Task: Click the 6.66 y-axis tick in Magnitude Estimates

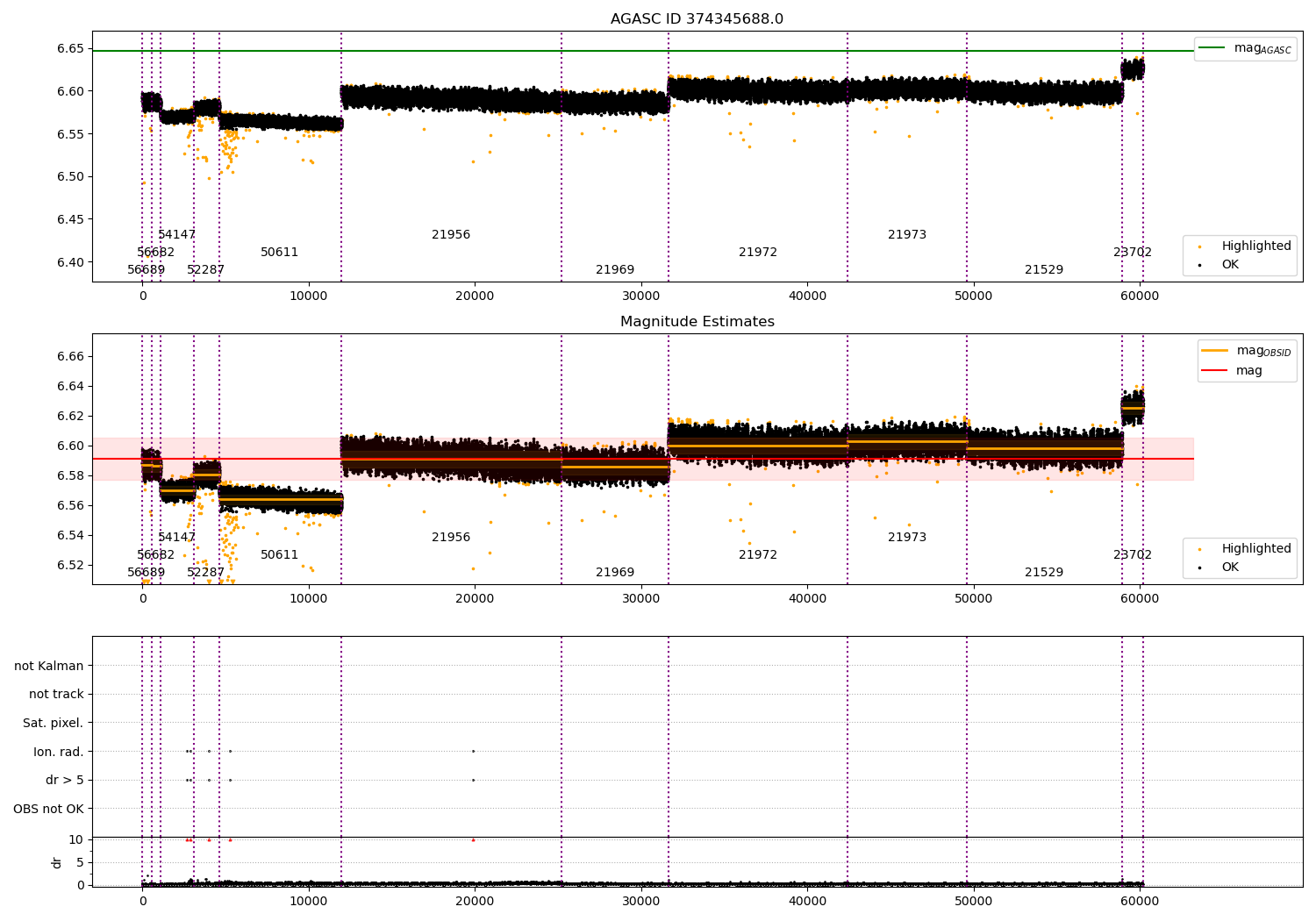Action: [x=71, y=356]
